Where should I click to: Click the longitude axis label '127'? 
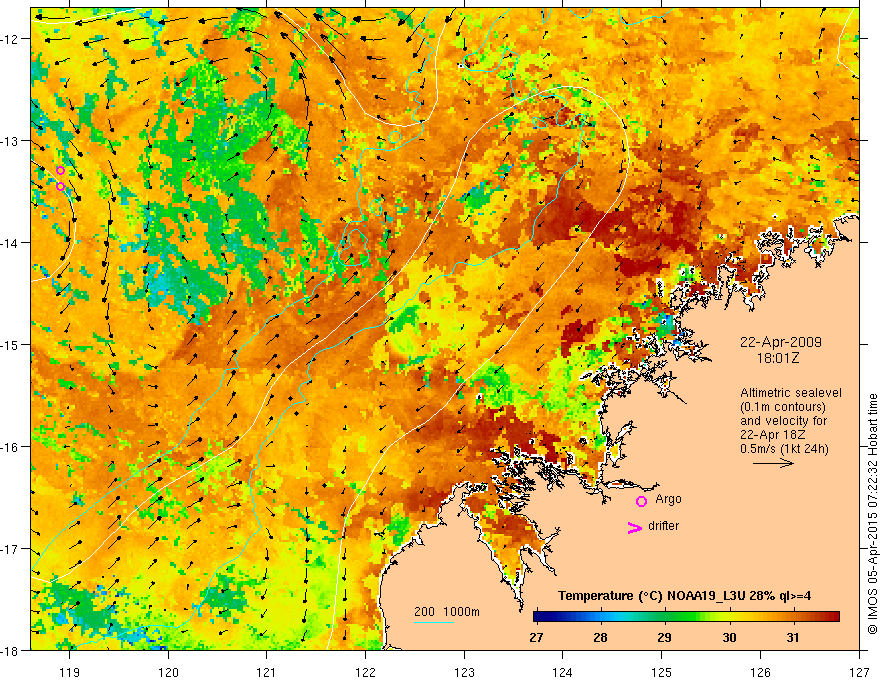click(x=859, y=672)
